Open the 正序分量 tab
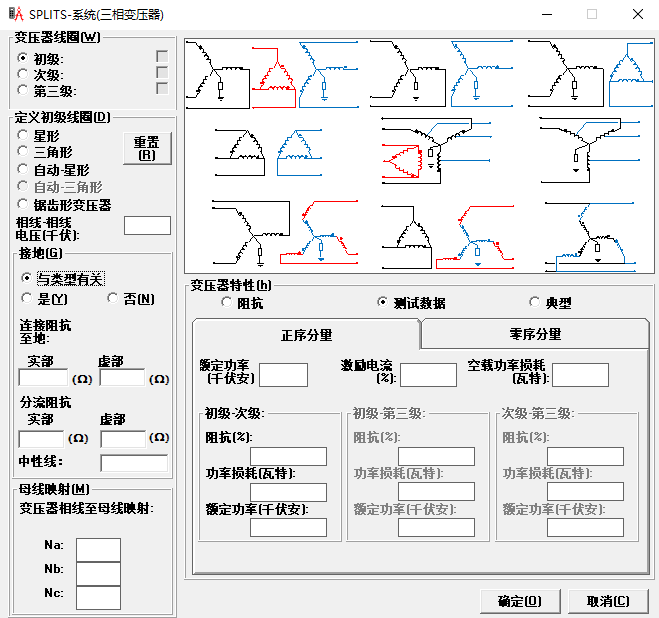Image resolution: width=659 pixels, height=618 pixels. click(306, 335)
